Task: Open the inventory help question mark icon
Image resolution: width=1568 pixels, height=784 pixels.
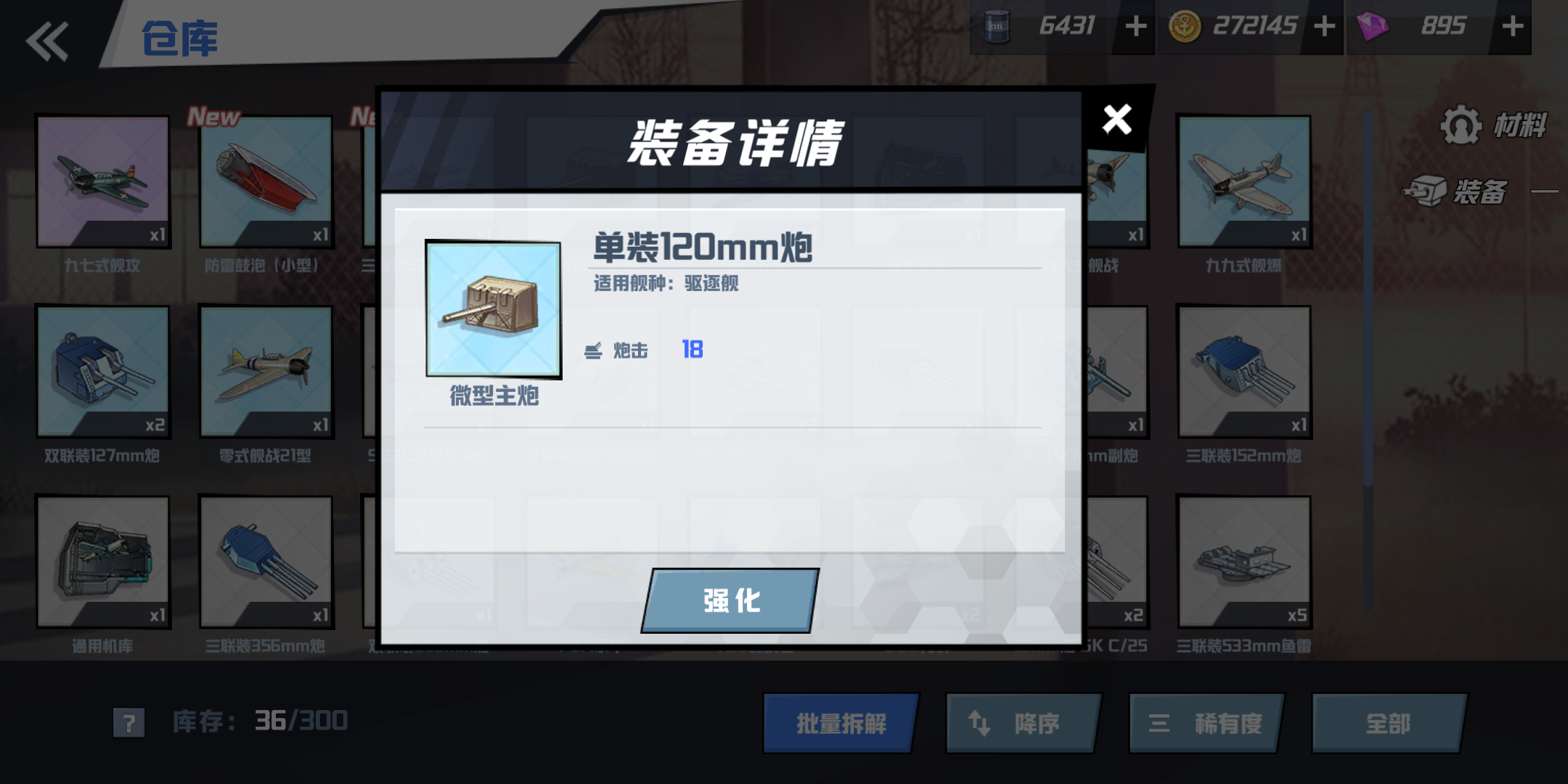Action: click(x=129, y=722)
